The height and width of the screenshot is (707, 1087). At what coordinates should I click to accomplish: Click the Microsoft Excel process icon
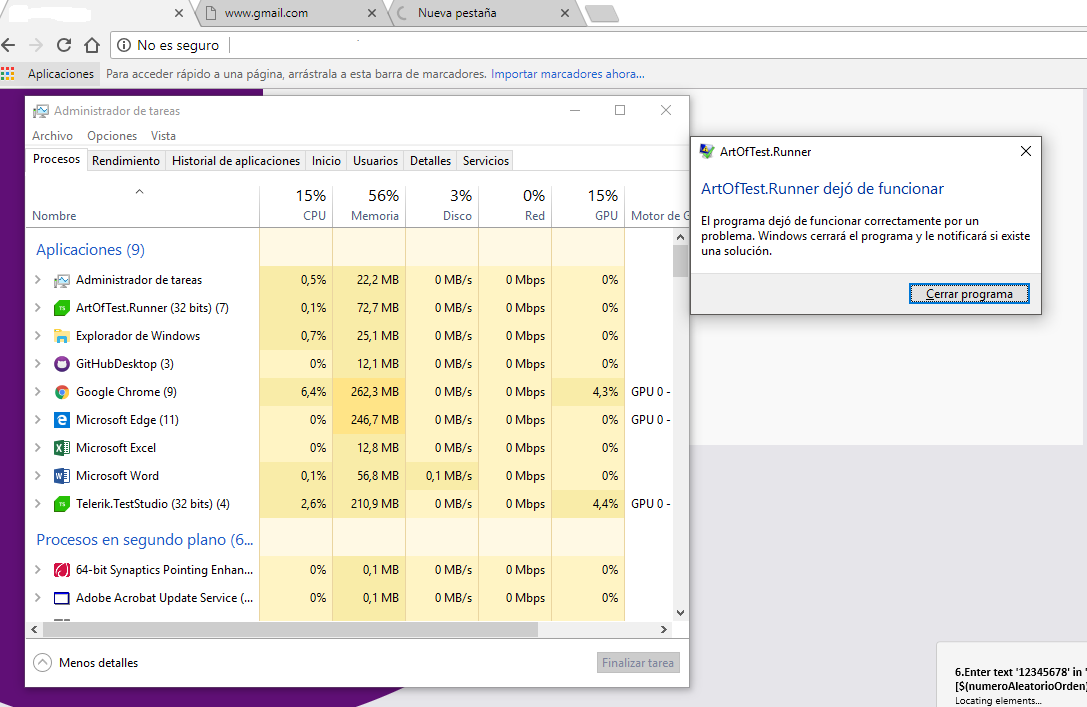pyautogui.click(x=62, y=448)
